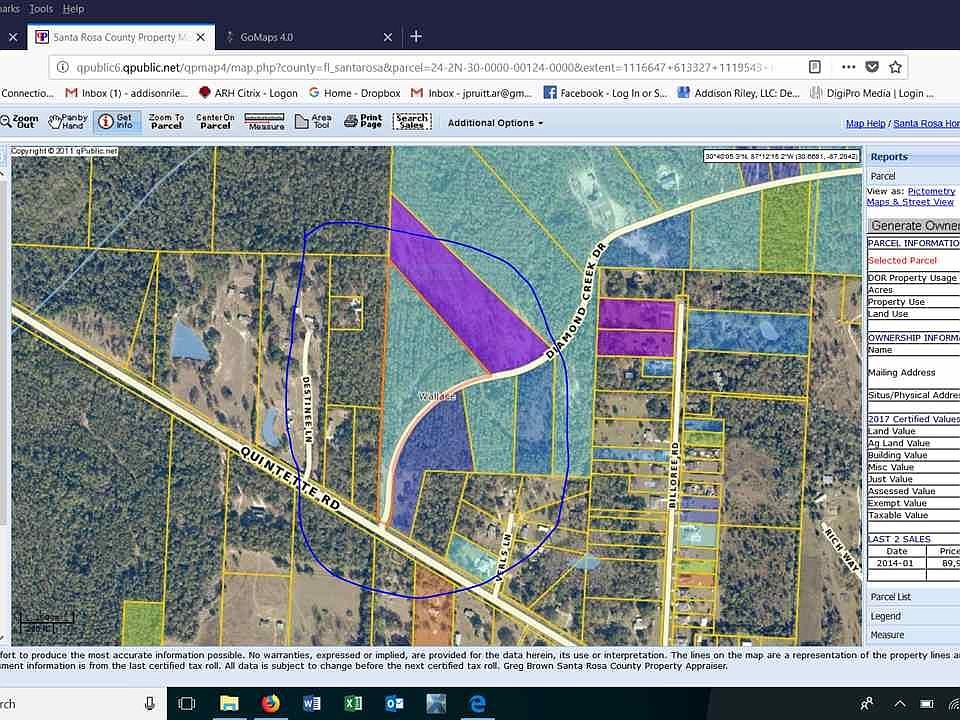
Task: Open ARH Citrix - Logon bookmark
Action: 249,93
